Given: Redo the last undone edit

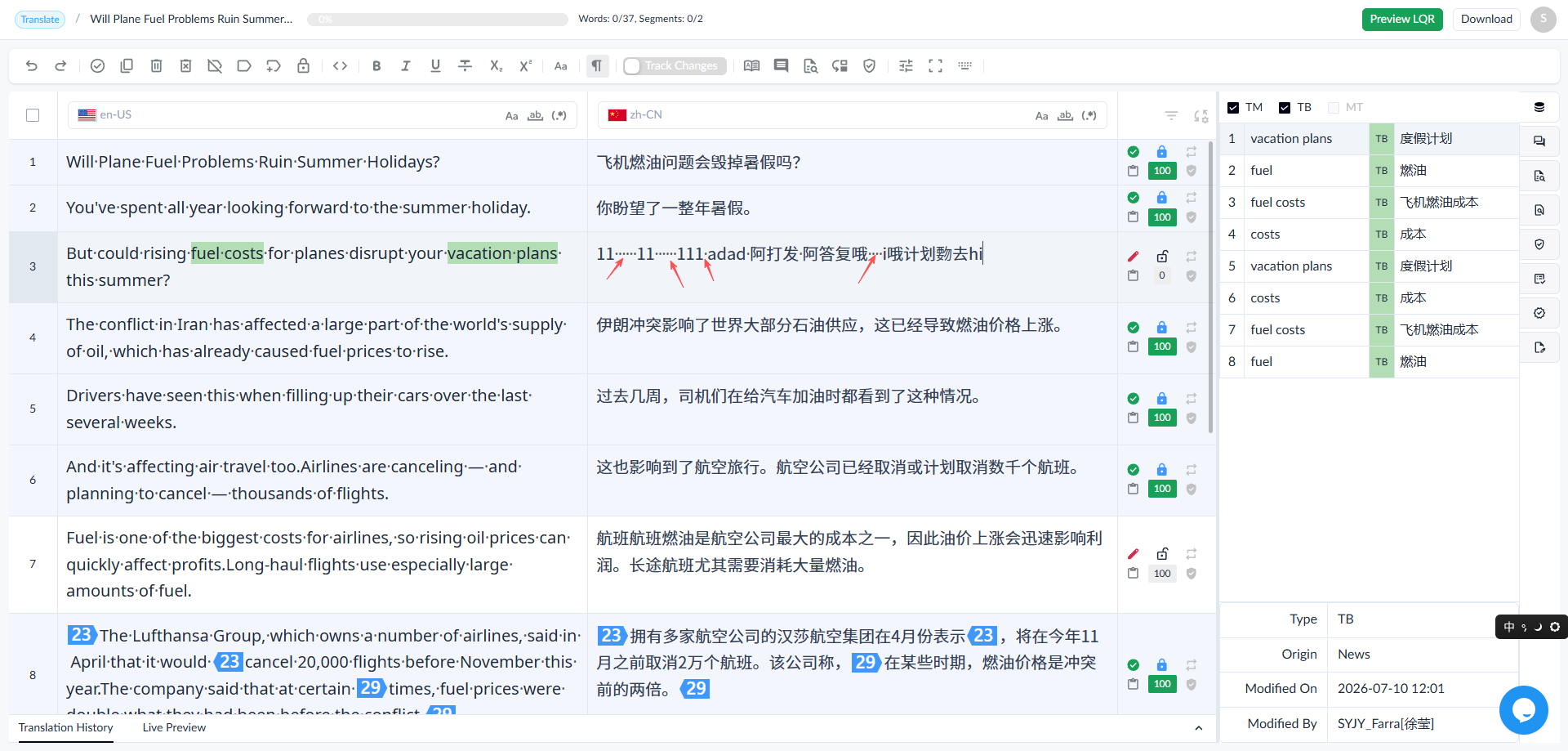Looking at the screenshot, I should coord(60,66).
